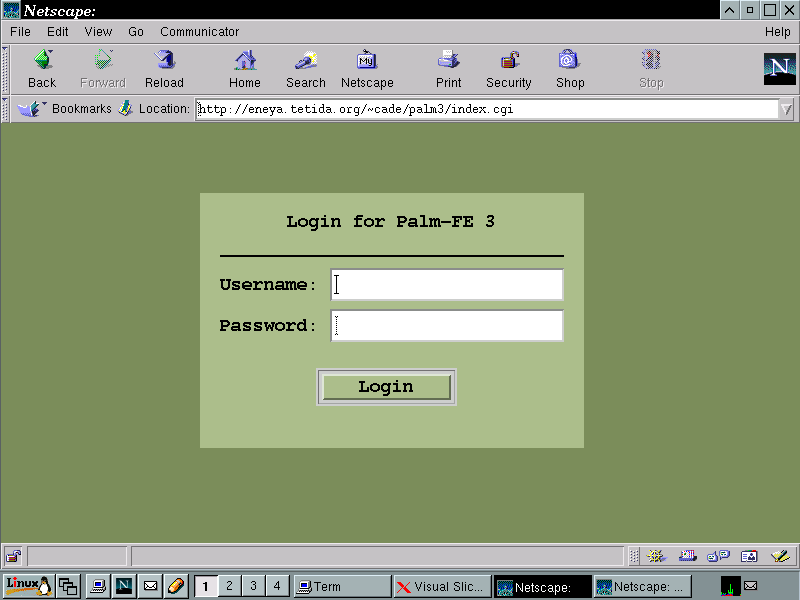Click the status bar padlock security icon
Image resolution: width=800 pixels, height=600 pixels.
14,556
